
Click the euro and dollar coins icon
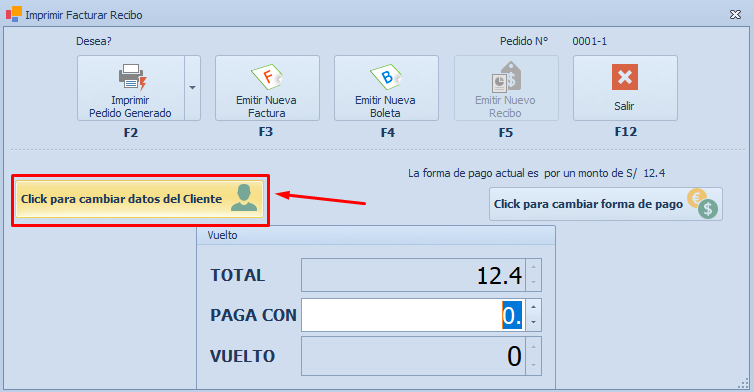click(x=703, y=204)
